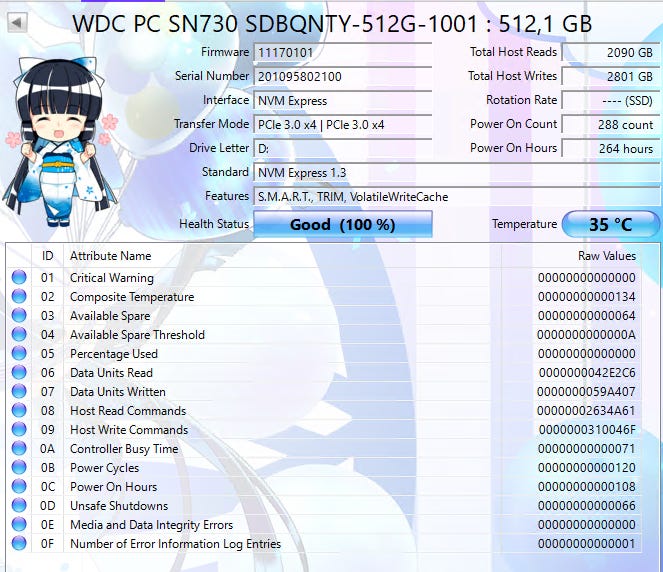The image size is (663, 572).
Task: Select the Media and Data Integrity Errors name
Action: click(x=151, y=525)
